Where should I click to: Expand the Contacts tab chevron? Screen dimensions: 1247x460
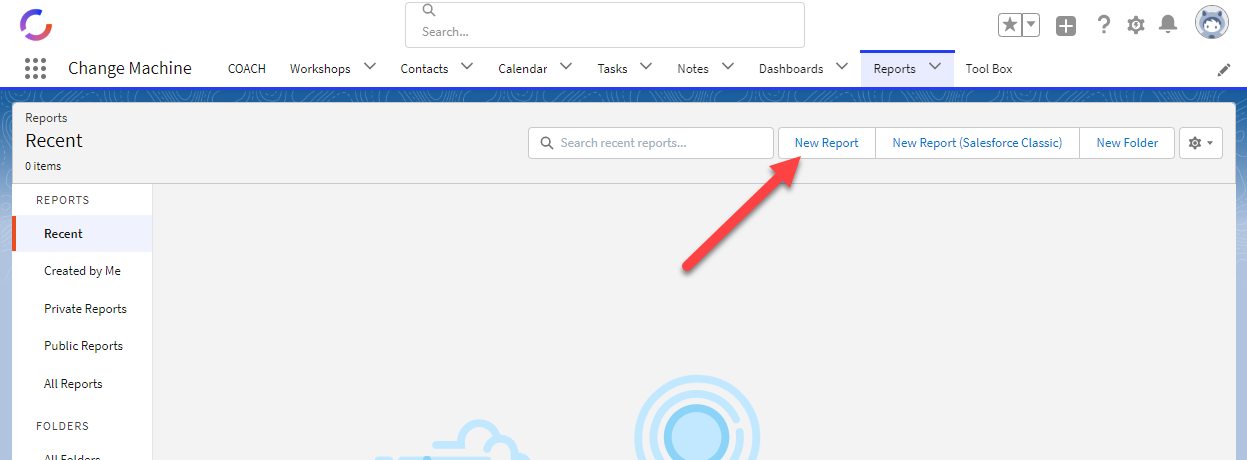pyautogui.click(x=467, y=67)
